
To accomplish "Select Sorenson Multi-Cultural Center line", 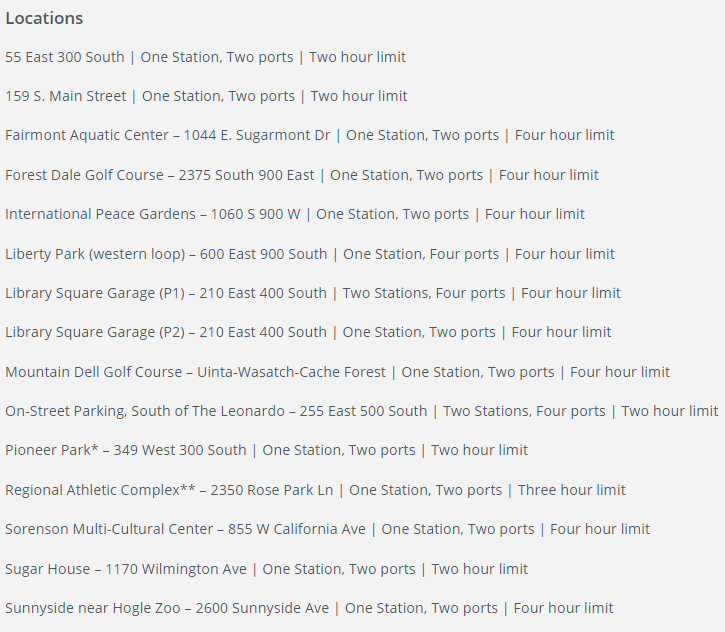I will pyautogui.click(x=327, y=529).
